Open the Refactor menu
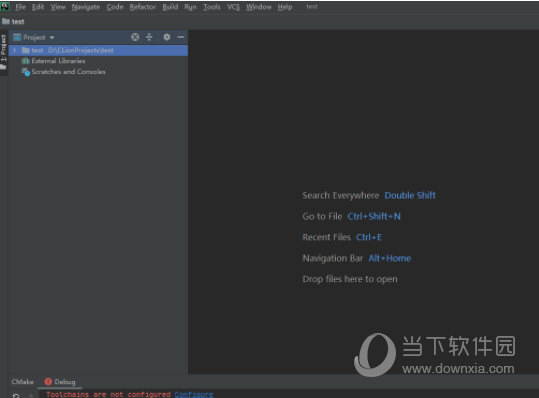 (143, 7)
